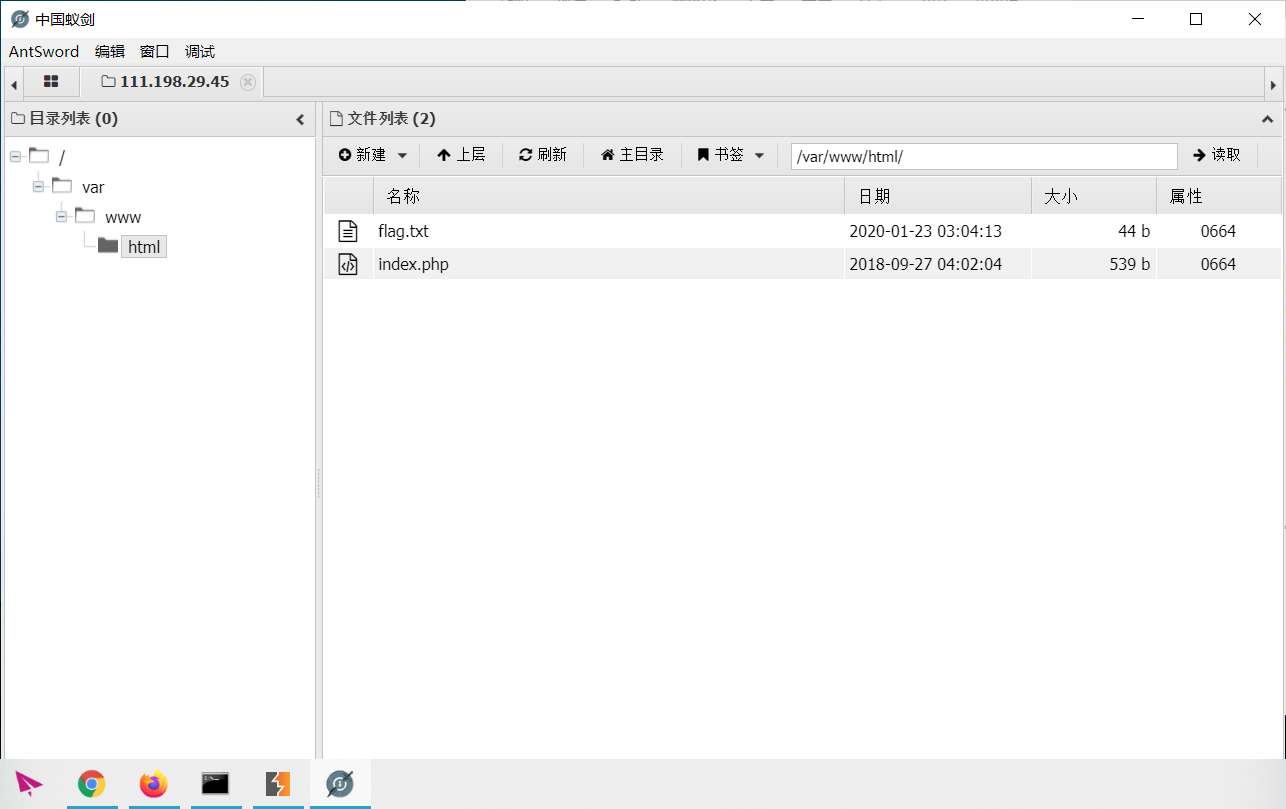Collapse the 目录列表 panel with chevron
Viewport: 1286px width, 809px height.
pos(300,119)
